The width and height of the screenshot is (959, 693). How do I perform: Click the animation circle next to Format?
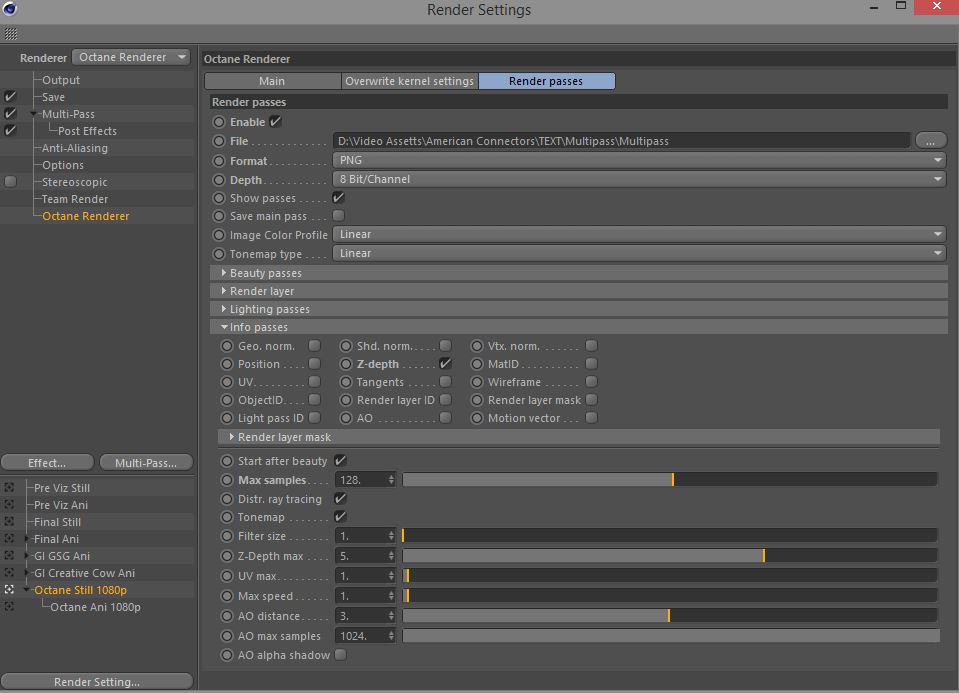click(x=219, y=161)
